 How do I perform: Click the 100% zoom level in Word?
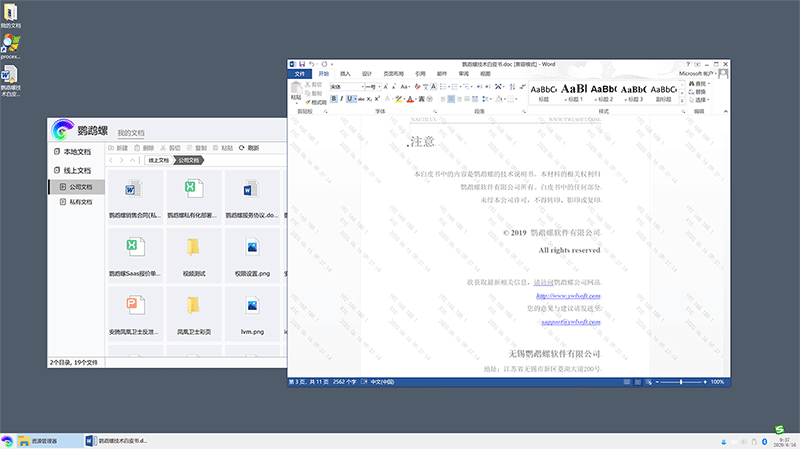click(717, 382)
